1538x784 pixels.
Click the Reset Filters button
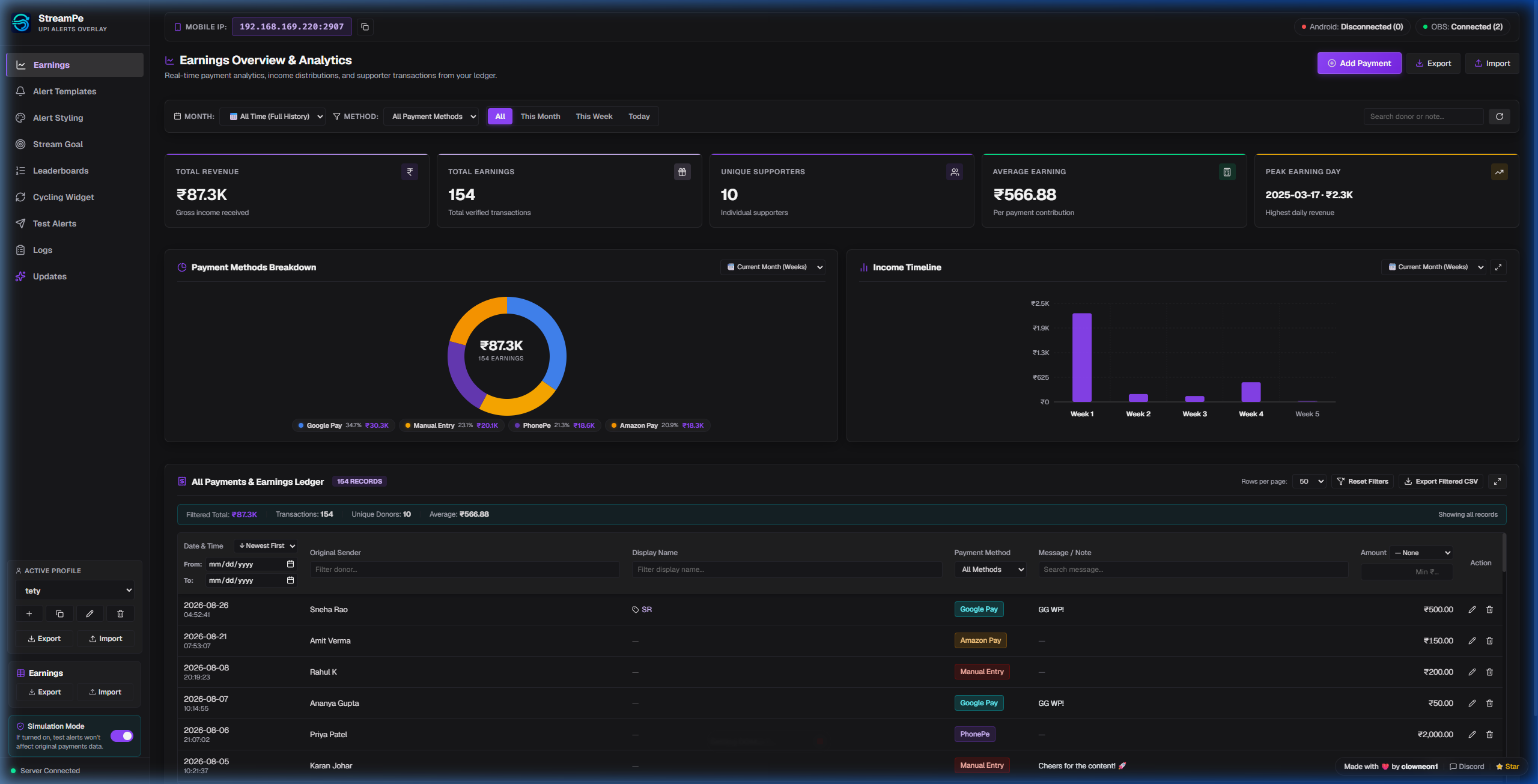pyautogui.click(x=1362, y=481)
